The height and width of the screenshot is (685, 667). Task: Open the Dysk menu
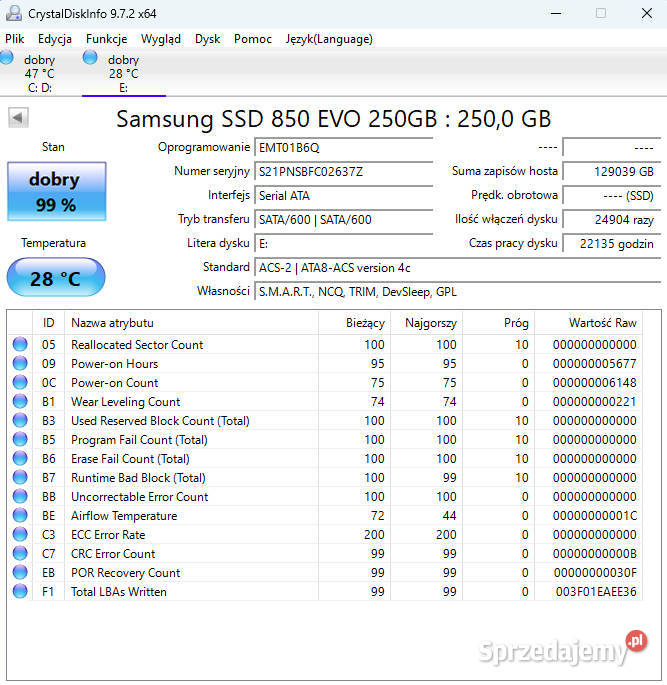point(208,39)
